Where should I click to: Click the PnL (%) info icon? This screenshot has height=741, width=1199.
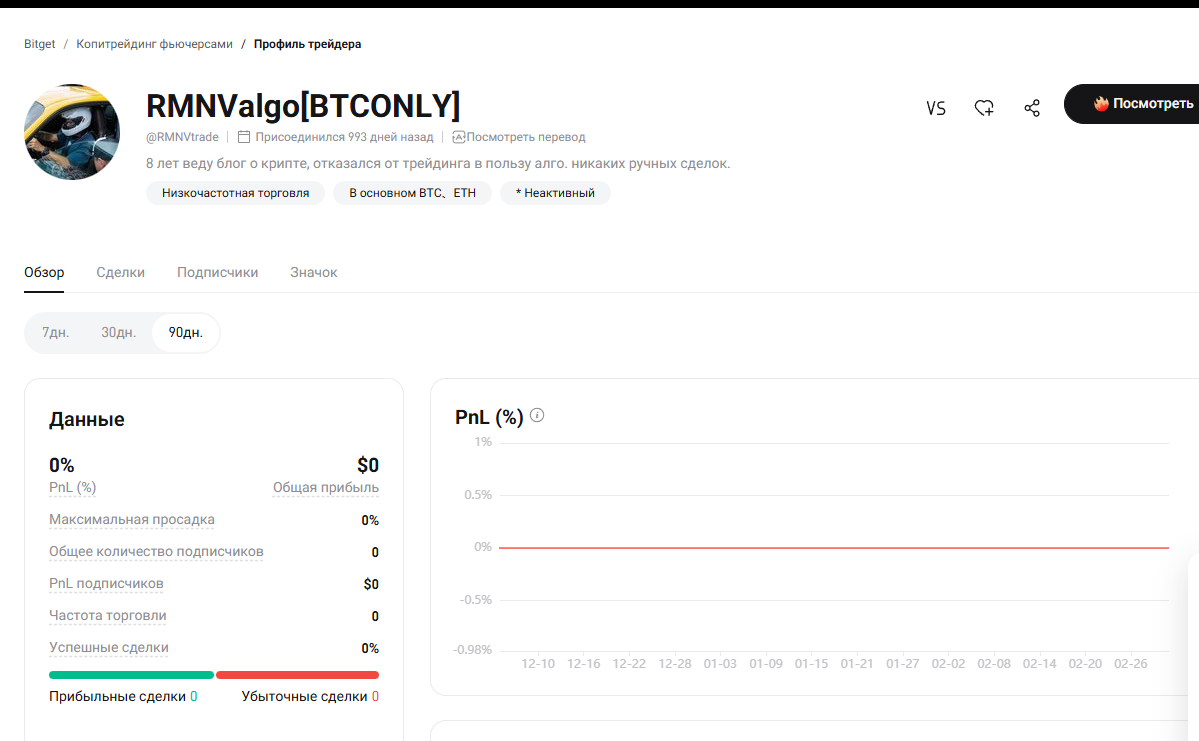[538, 415]
